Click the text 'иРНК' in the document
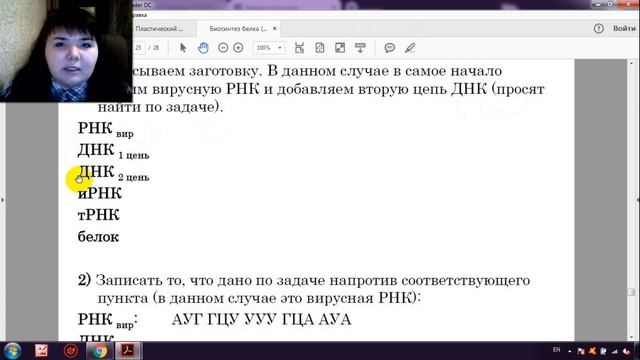Viewport: 640px width, 360px height. [100, 193]
